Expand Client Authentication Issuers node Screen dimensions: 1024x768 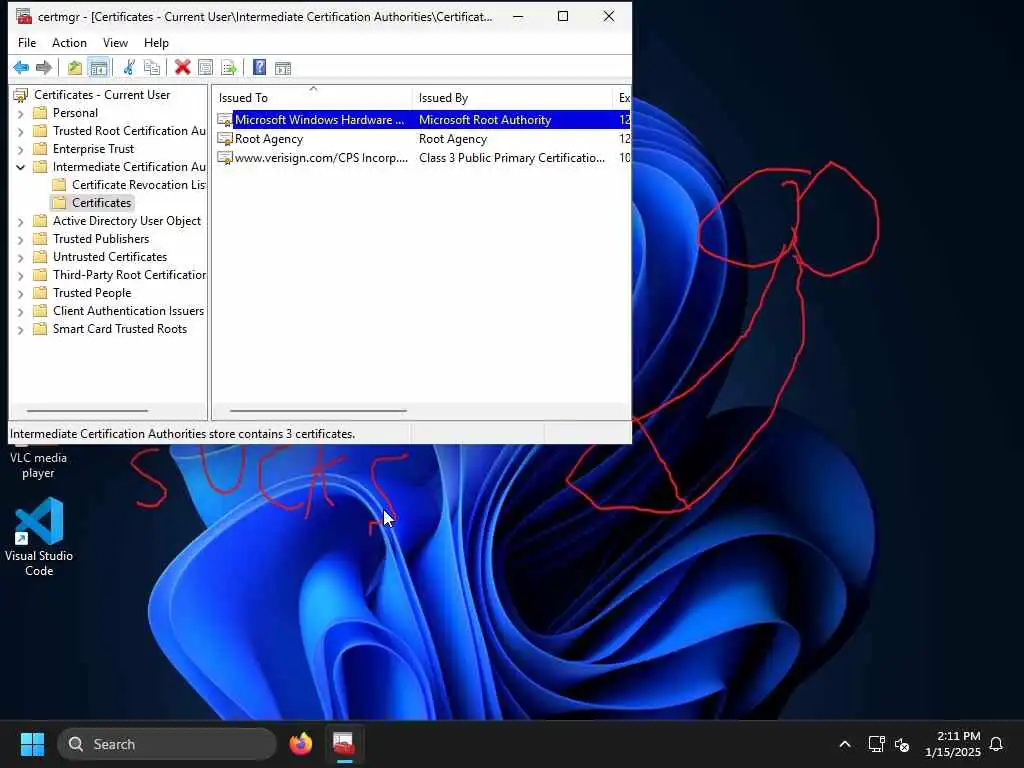[x=20, y=312]
